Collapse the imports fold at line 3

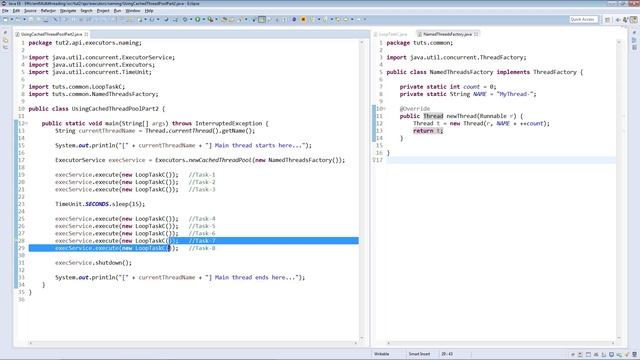point(26,58)
